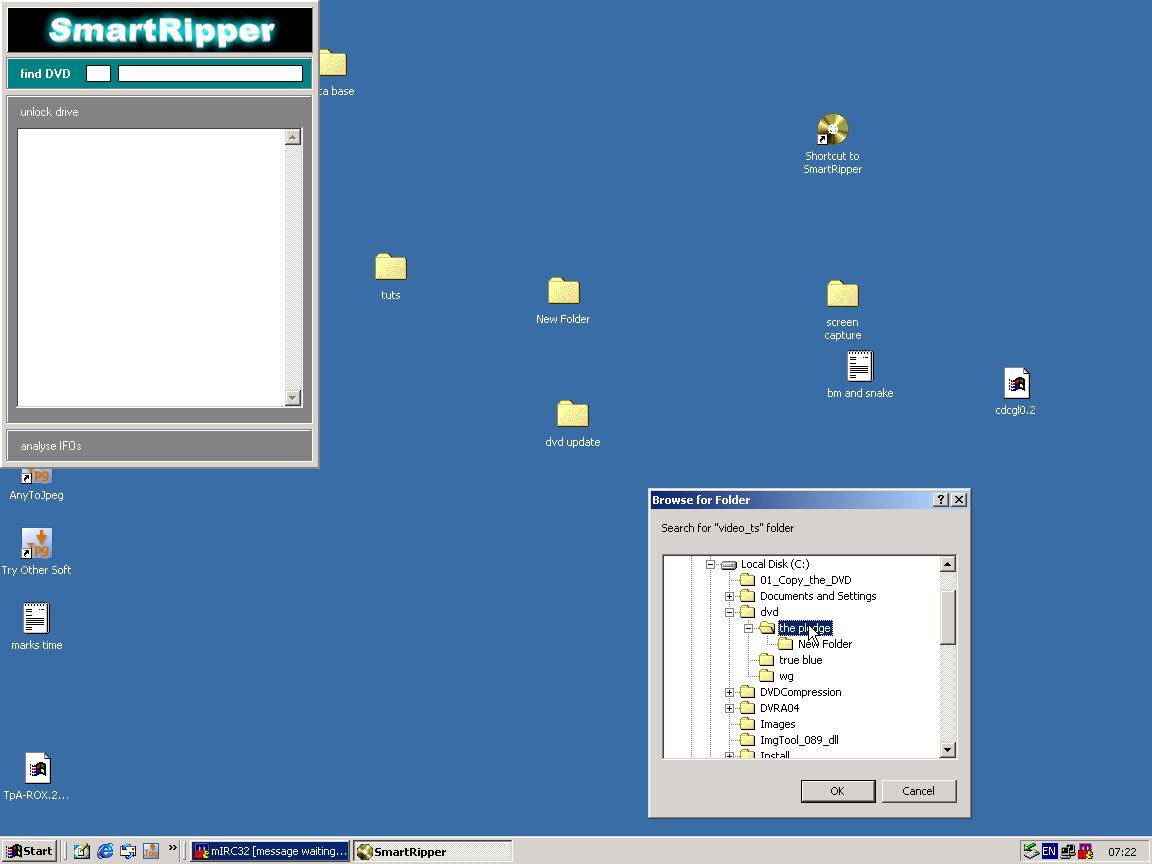
Task: Select Local Disk (C:) in the tree
Action: pyautogui.click(x=775, y=564)
